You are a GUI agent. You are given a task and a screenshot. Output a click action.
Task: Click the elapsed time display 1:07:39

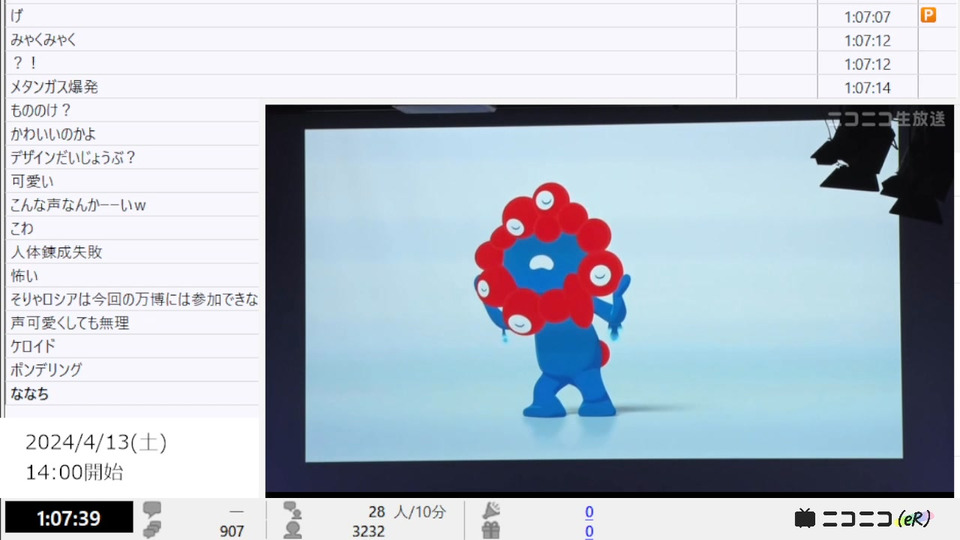click(69, 519)
